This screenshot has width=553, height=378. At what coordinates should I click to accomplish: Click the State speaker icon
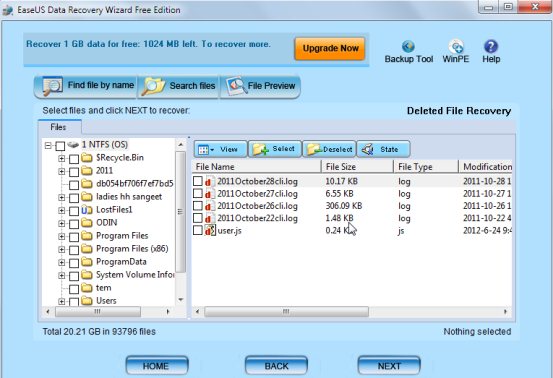tap(368, 149)
